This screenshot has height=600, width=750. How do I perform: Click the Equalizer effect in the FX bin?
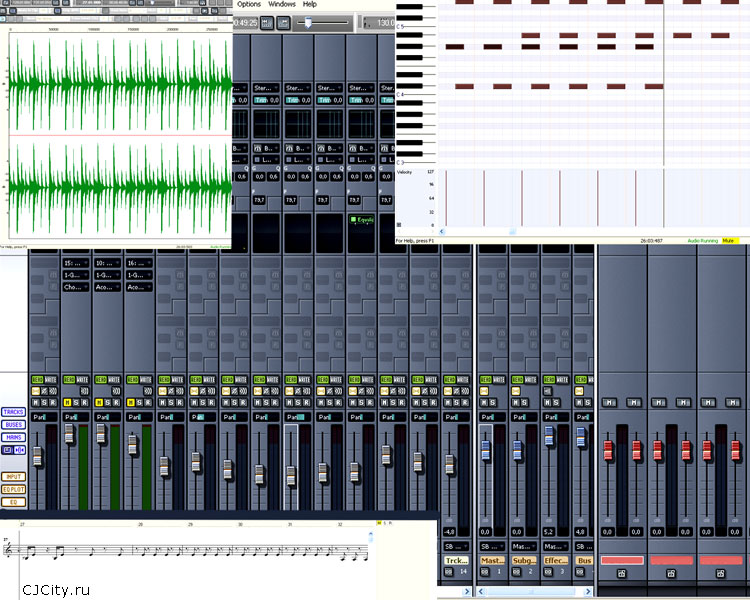360,219
